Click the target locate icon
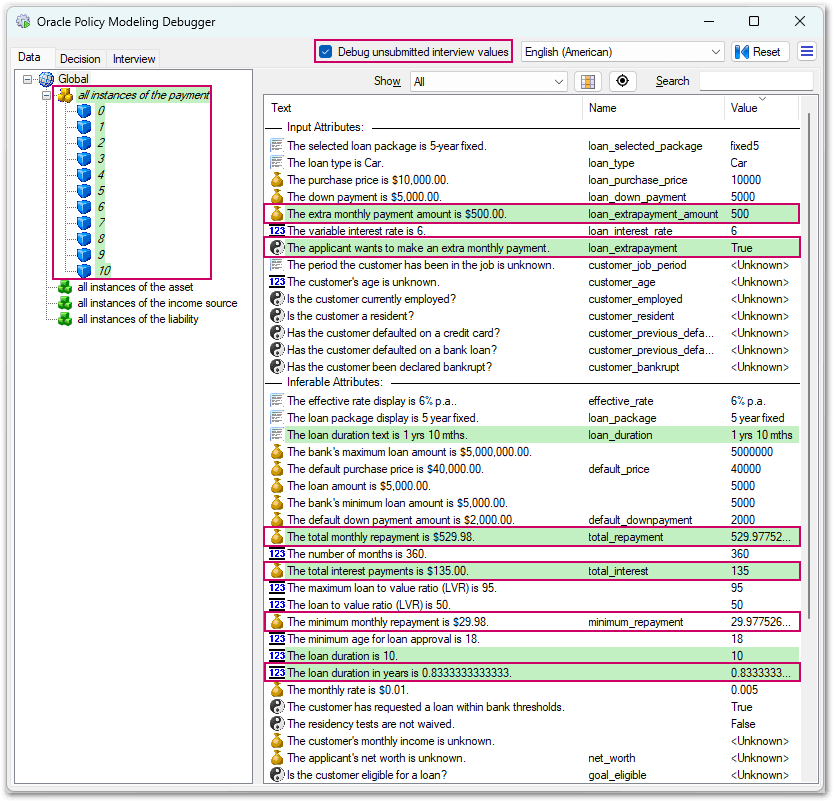 [622, 81]
